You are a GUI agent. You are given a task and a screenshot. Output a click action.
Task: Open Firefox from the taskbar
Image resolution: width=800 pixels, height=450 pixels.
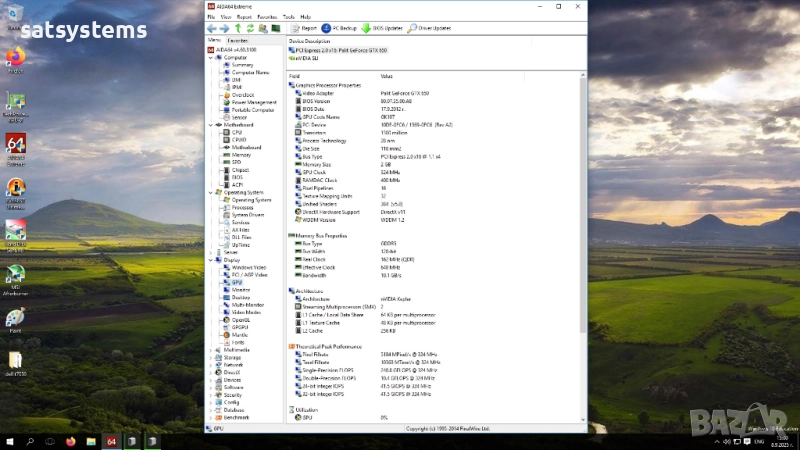coord(71,441)
